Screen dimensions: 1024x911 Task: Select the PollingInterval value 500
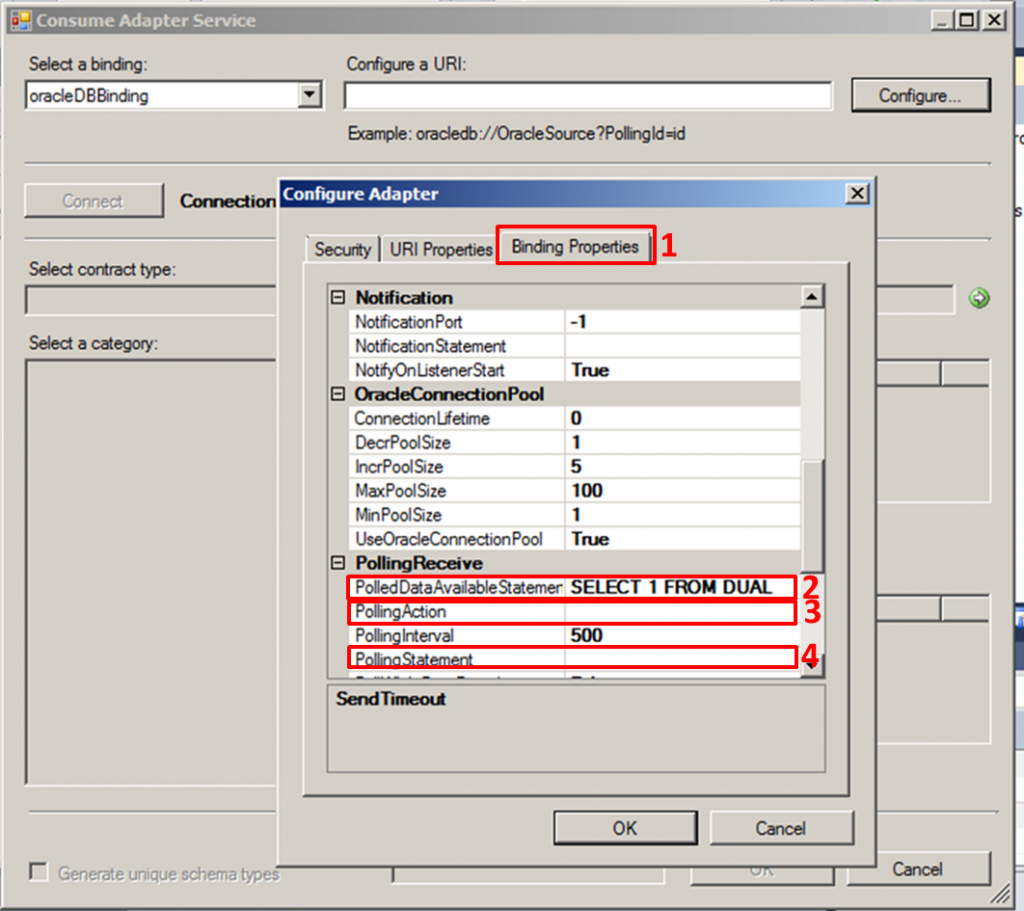coord(586,635)
